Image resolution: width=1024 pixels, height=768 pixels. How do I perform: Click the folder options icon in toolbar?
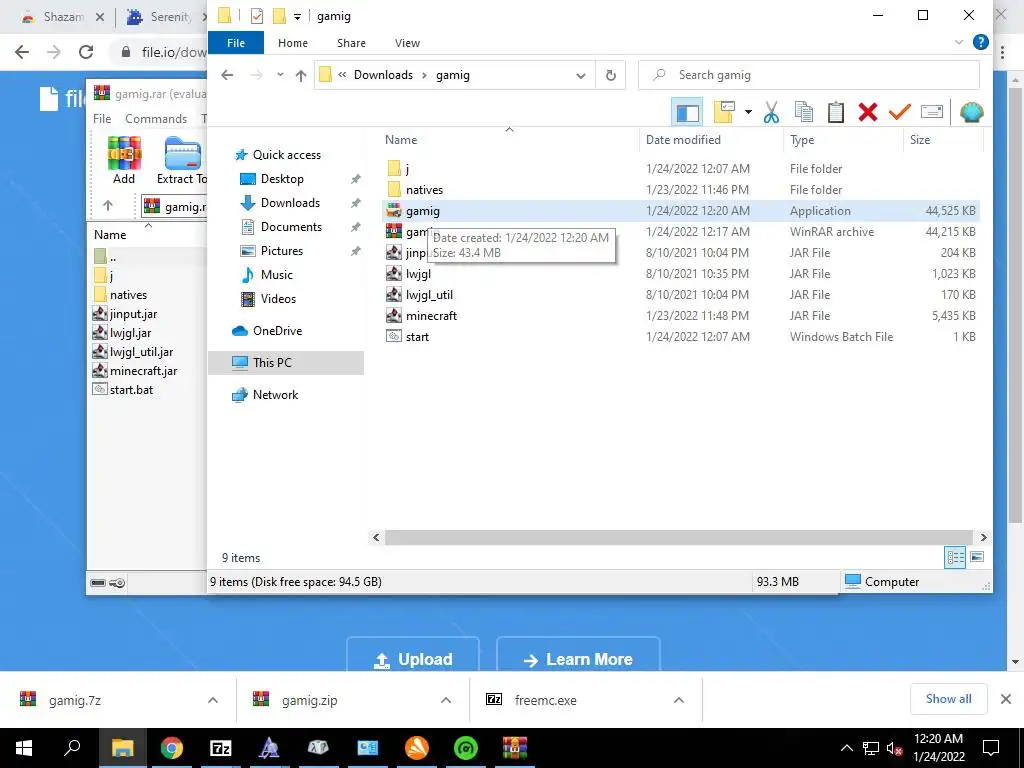pyautogui.click(x=724, y=112)
